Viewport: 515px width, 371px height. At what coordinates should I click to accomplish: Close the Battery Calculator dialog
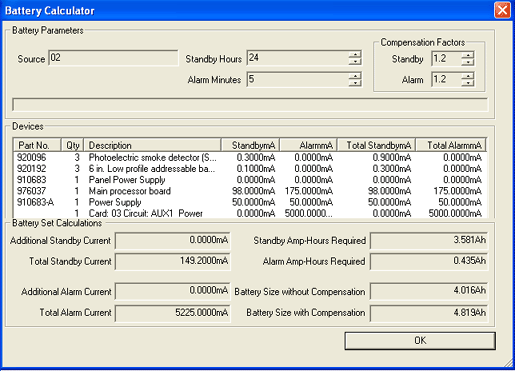point(502,10)
